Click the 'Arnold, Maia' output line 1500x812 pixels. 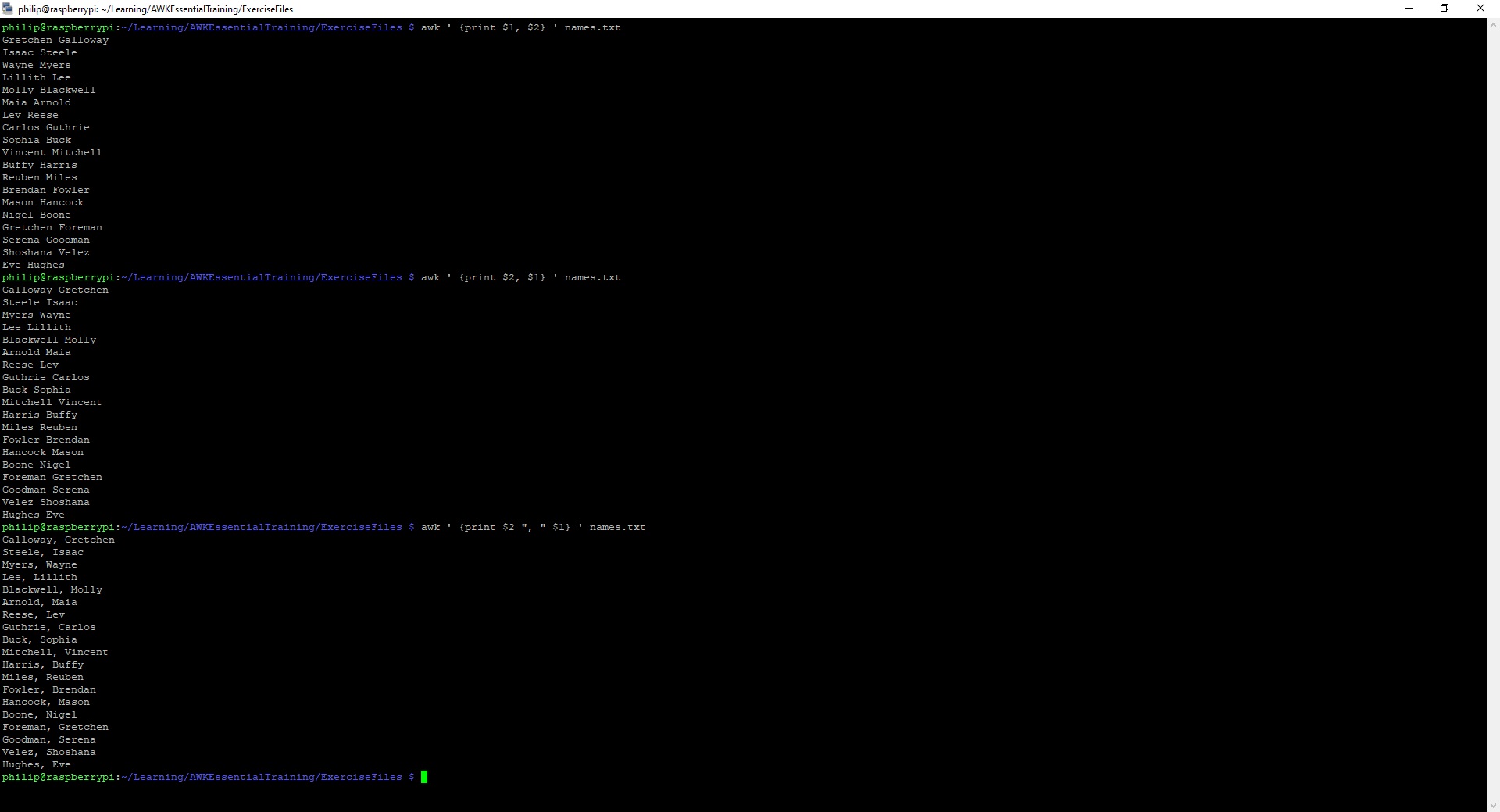40,602
